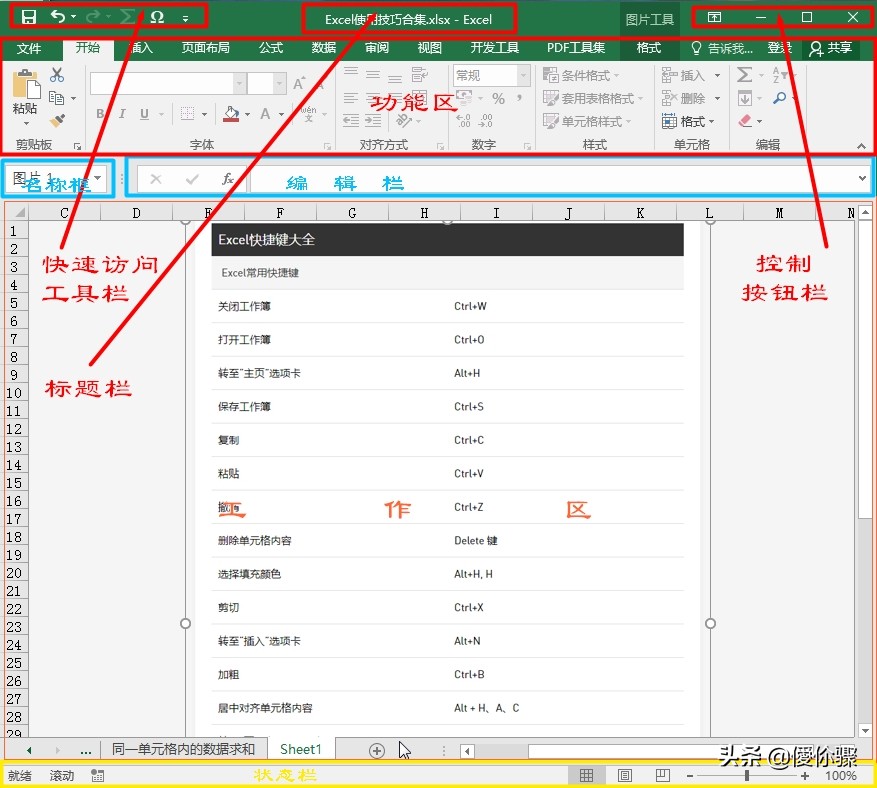Open the 文件 tab
Viewport: 877px width, 788px height.
[x=29, y=49]
